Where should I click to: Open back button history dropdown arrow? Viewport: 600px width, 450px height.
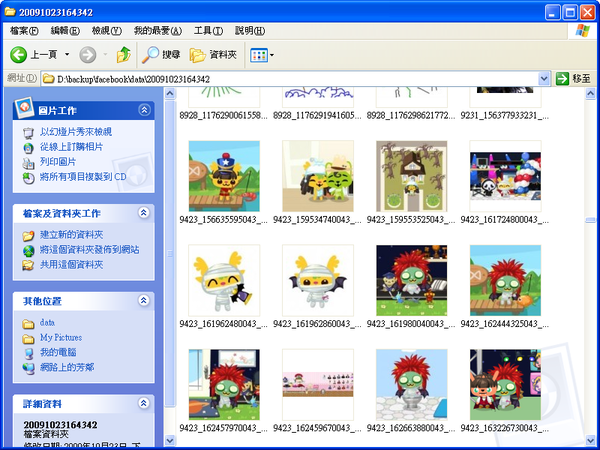(x=67, y=55)
